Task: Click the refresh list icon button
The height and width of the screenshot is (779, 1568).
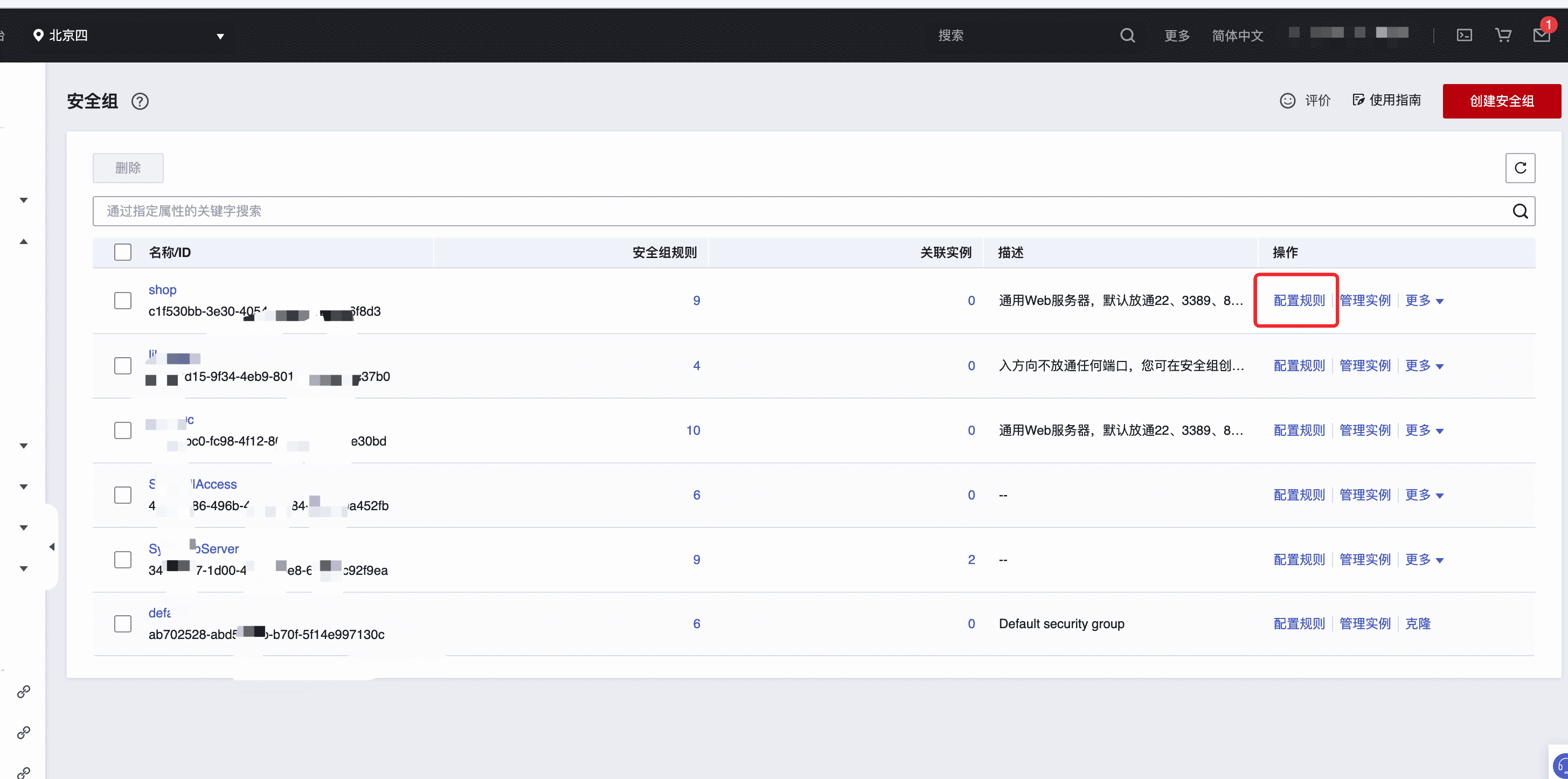Action: (1520, 168)
